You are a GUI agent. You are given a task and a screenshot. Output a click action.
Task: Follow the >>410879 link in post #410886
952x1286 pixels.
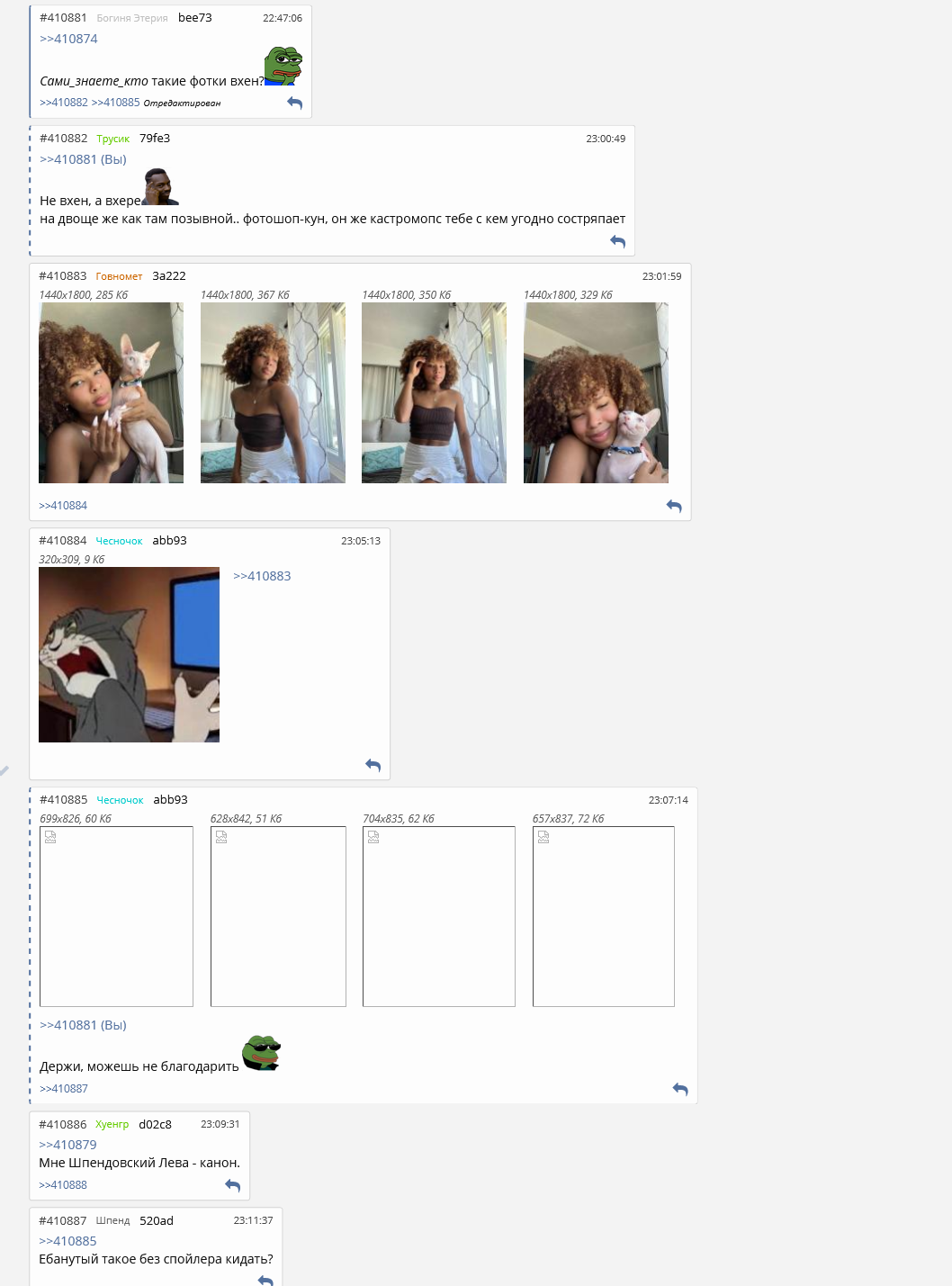pyautogui.click(x=67, y=1145)
